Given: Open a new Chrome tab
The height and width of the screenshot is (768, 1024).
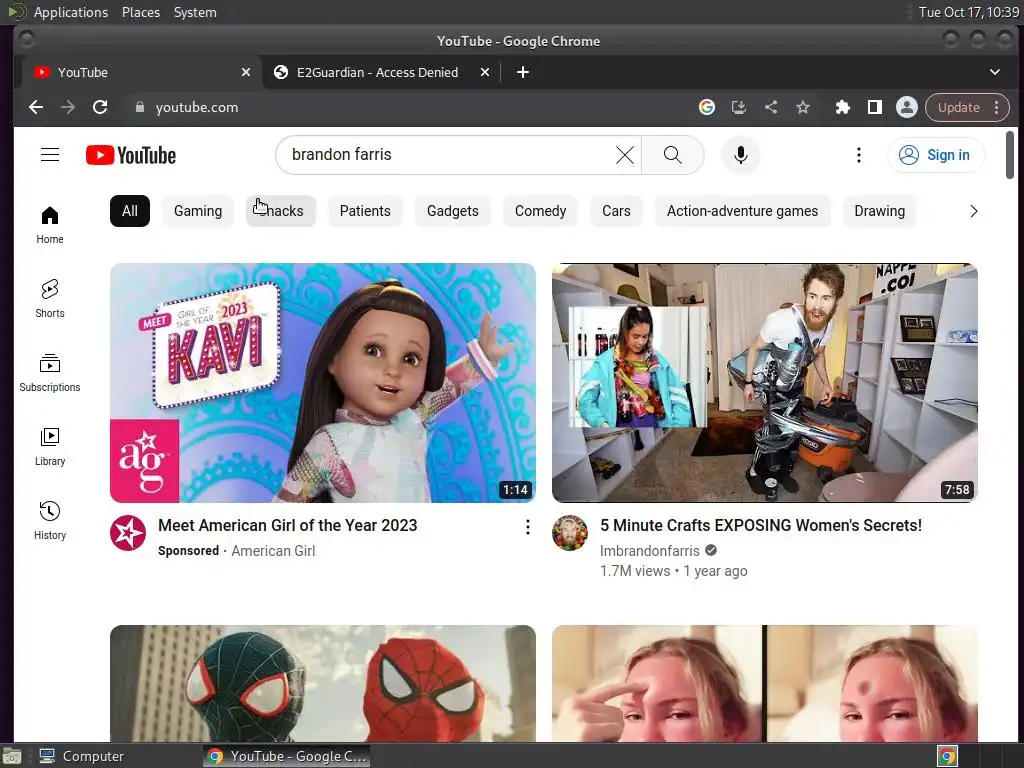Looking at the screenshot, I should pos(522,72).
